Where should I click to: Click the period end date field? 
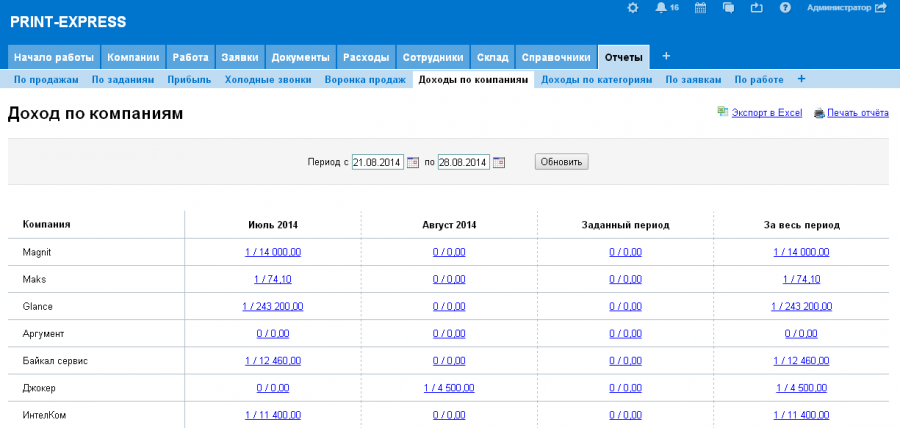464,162
